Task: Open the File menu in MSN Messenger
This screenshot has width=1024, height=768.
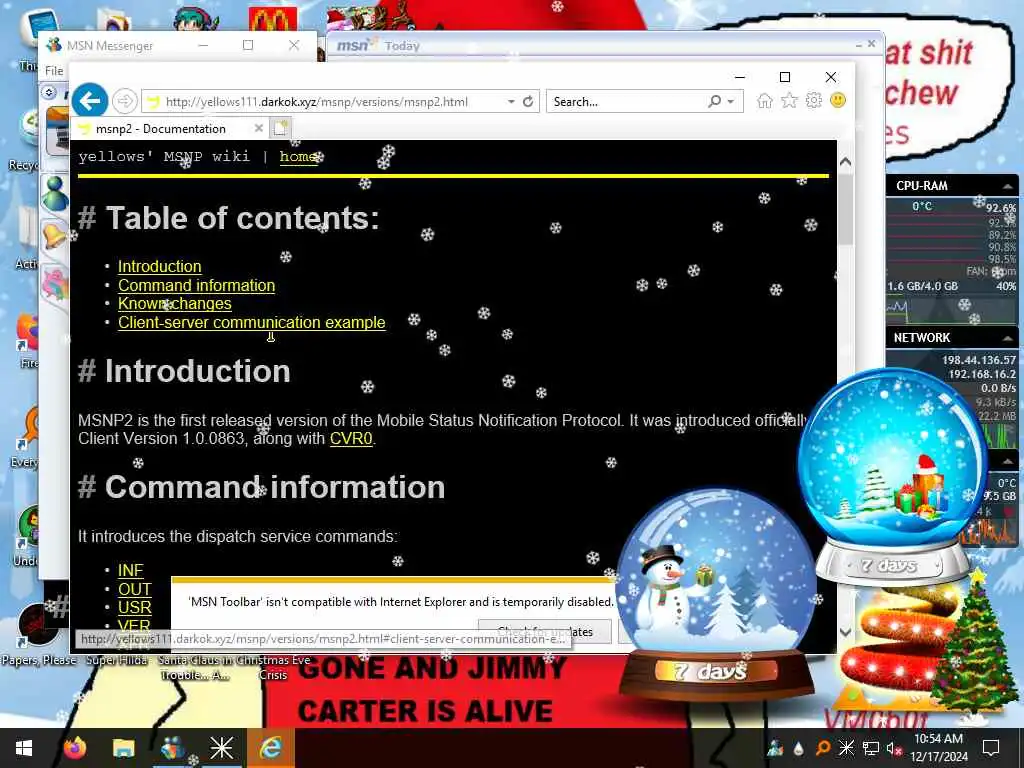Action: pos(54,71)
